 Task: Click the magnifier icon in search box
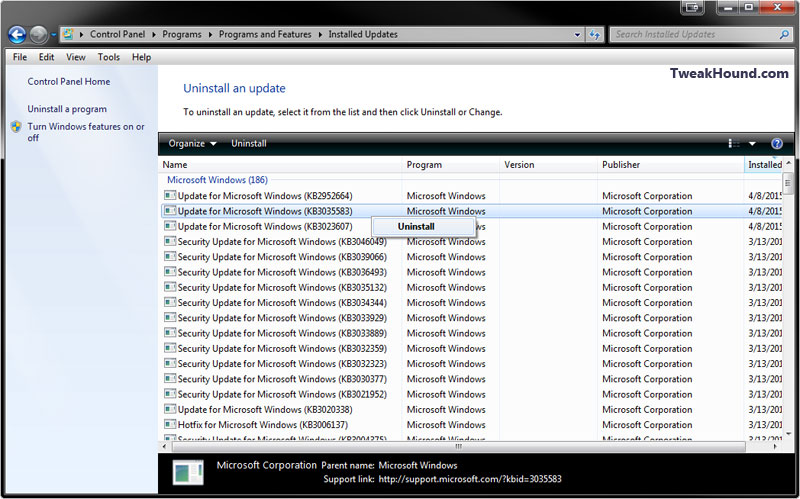click(784, 34)
